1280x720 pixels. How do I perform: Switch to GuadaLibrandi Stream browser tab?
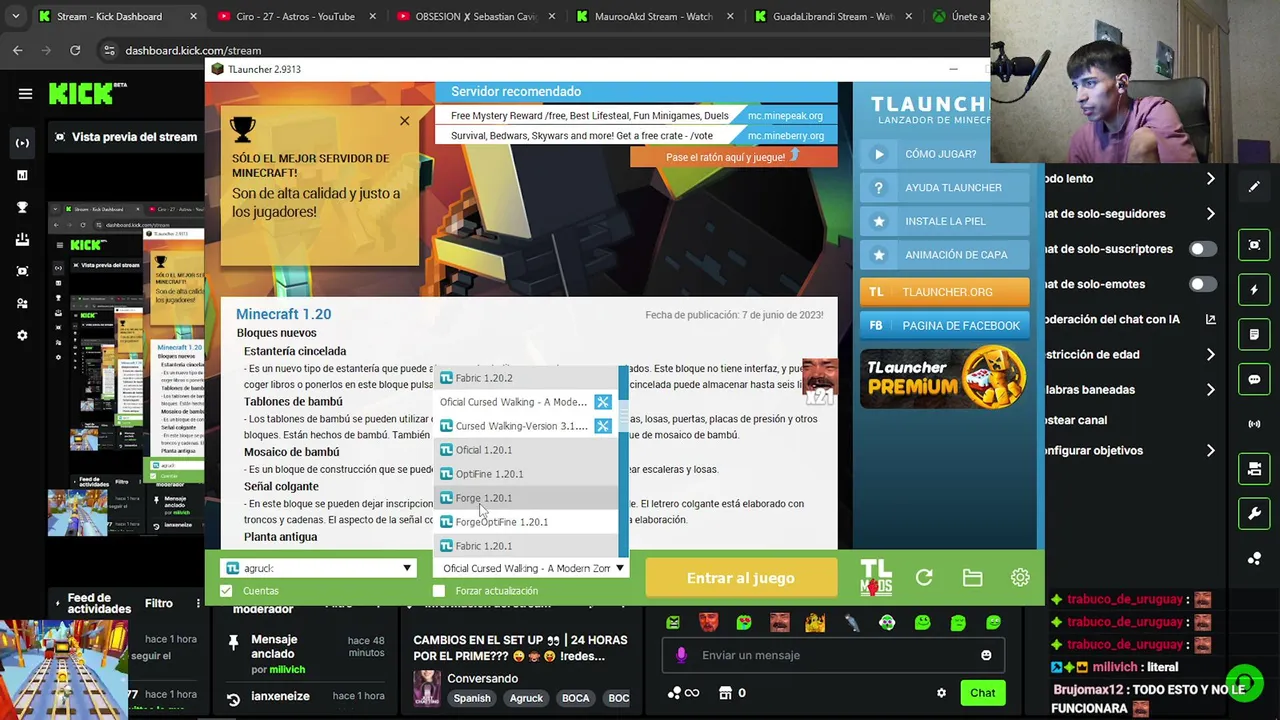[833, 17]
